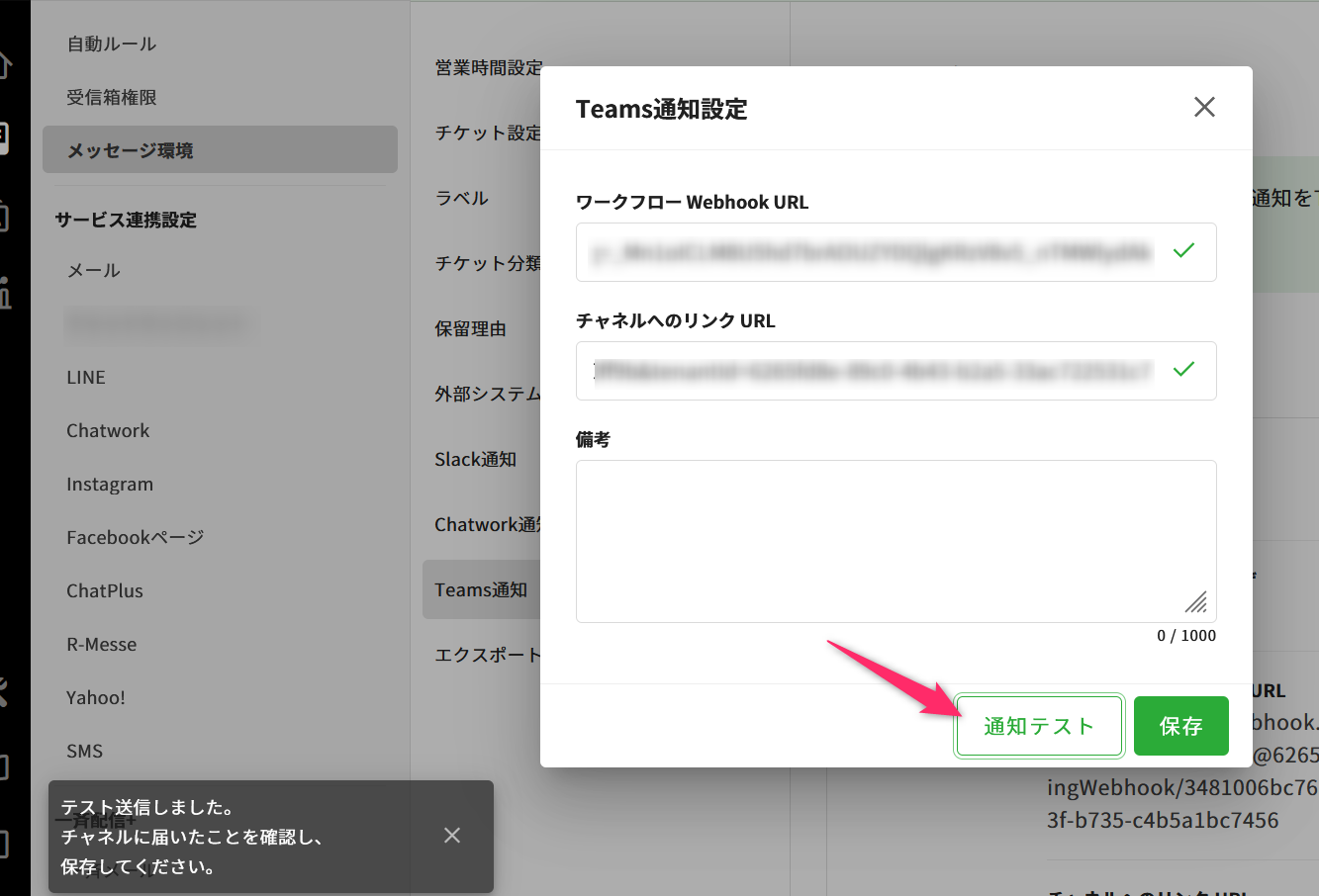
Task: Click the サービス連携設定 section heading
Action: [126, 220]
